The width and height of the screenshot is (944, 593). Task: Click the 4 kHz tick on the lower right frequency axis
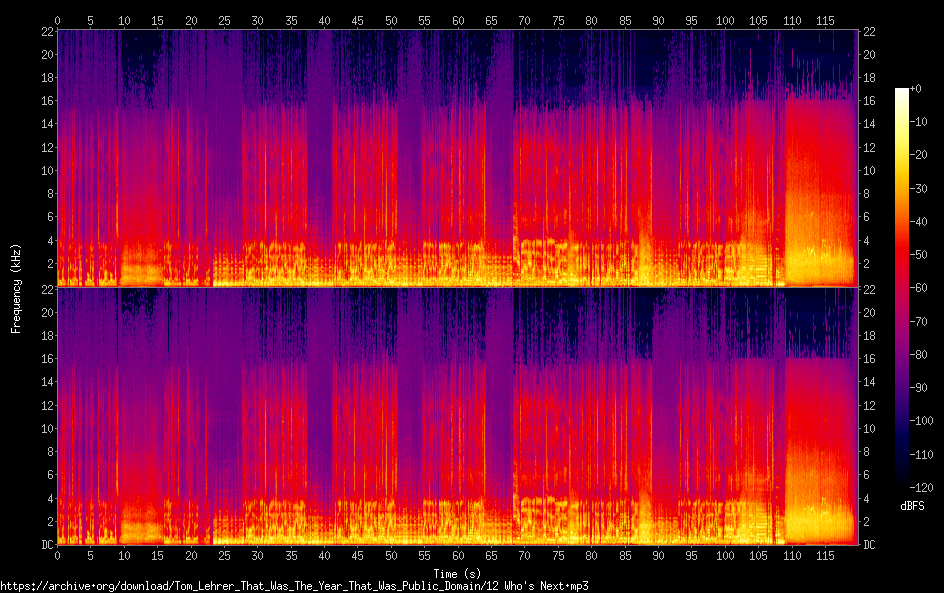point(868,498)
